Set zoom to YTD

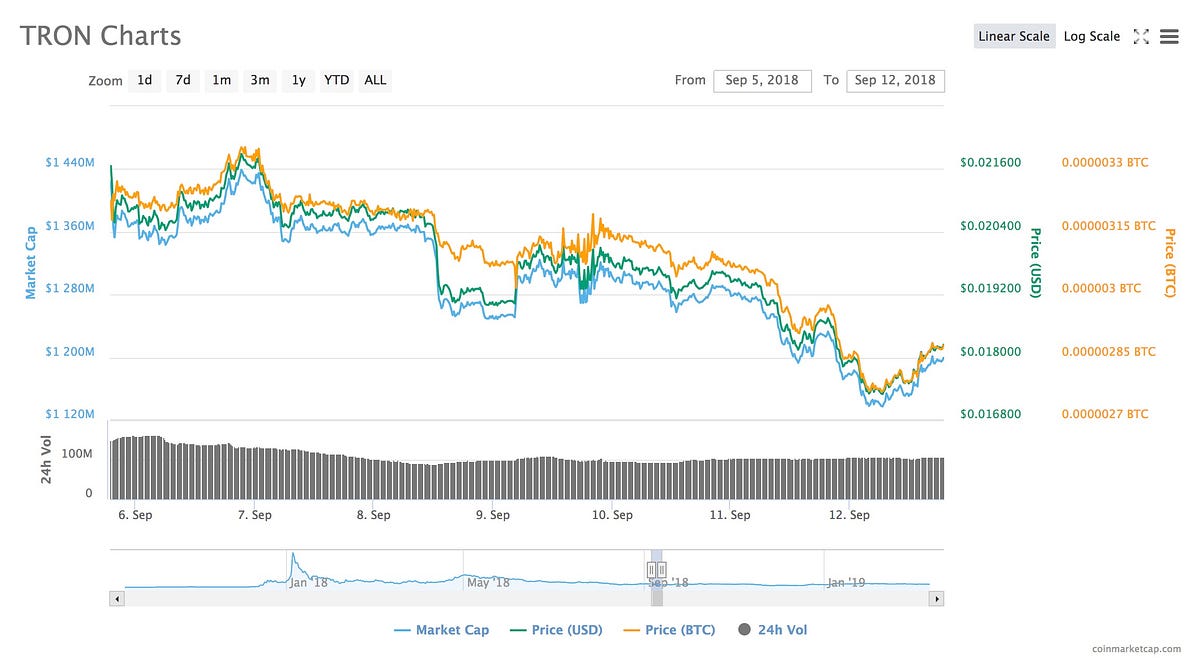337,80
